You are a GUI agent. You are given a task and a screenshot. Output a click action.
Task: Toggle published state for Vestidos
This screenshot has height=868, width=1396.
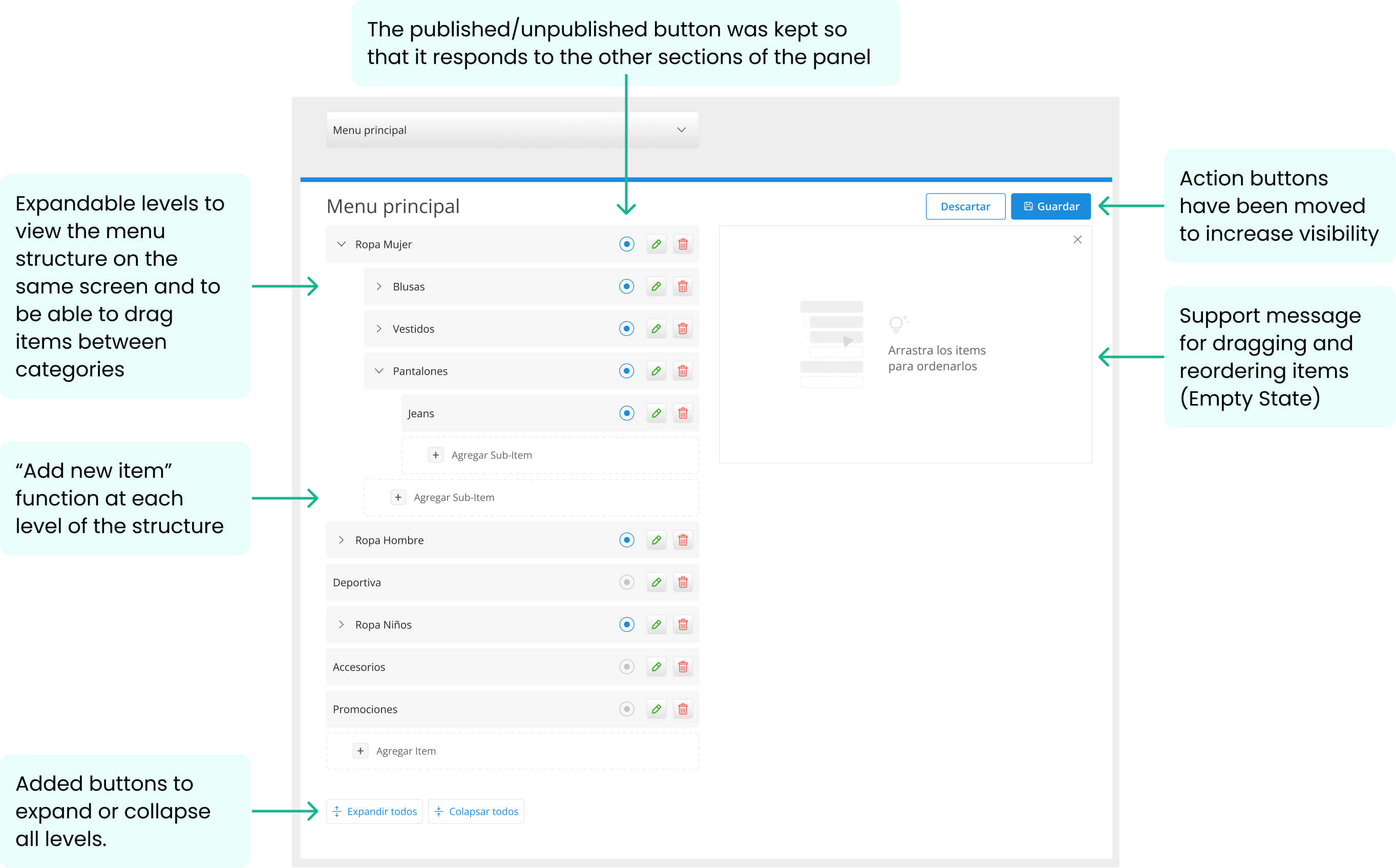tap(626, 329)
